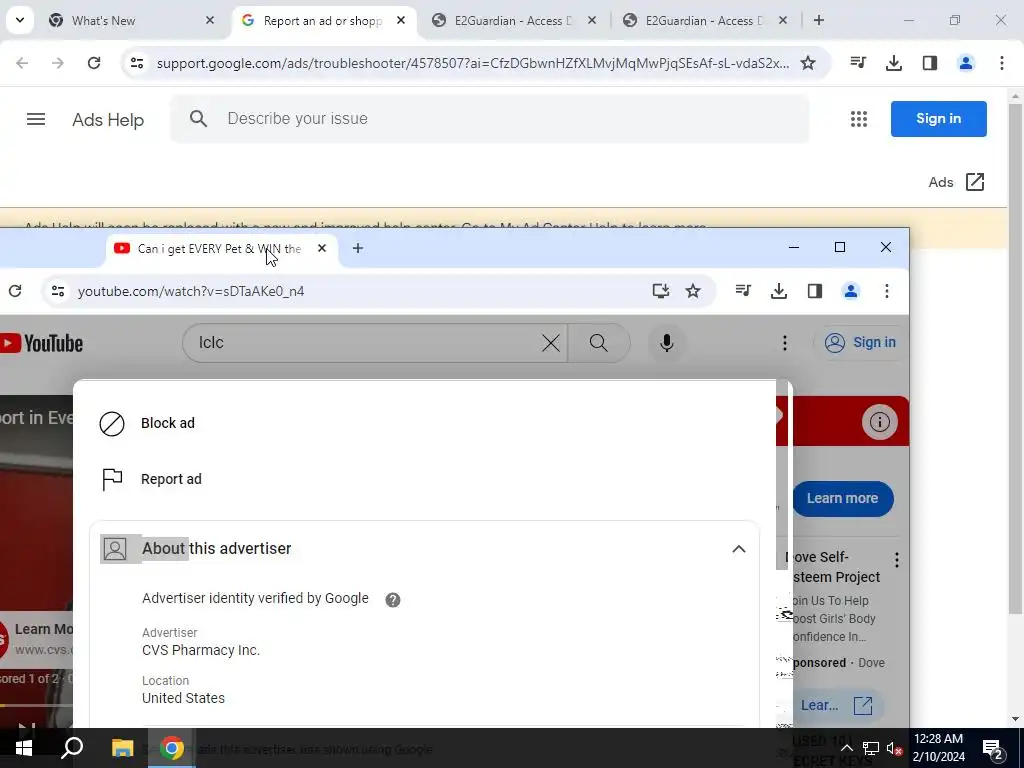This screenshot has width=1024, height=768.
Task: Click the youtube.com address bar
Action: point(359,291)
